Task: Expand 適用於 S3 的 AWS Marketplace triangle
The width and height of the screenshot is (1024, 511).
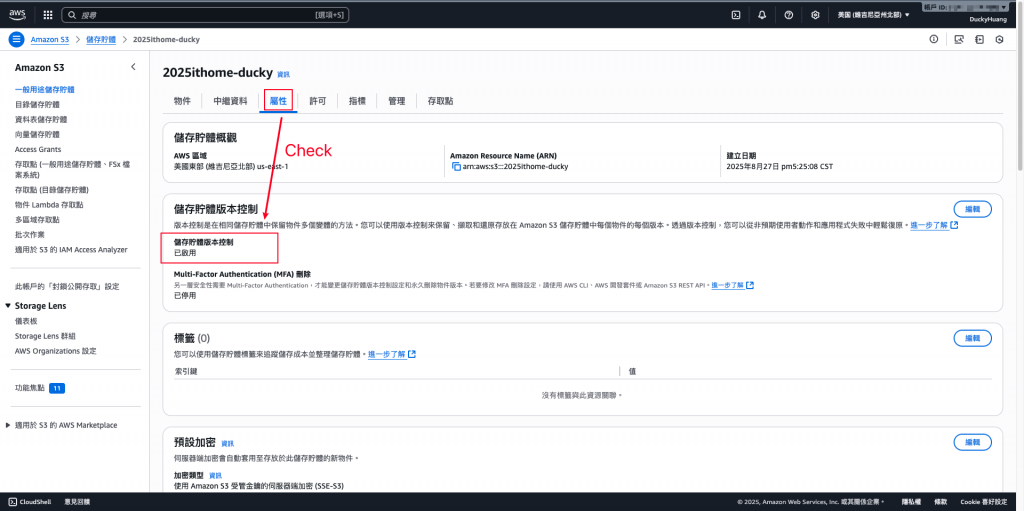Action: pyautogui.click(x=8, y=425)
